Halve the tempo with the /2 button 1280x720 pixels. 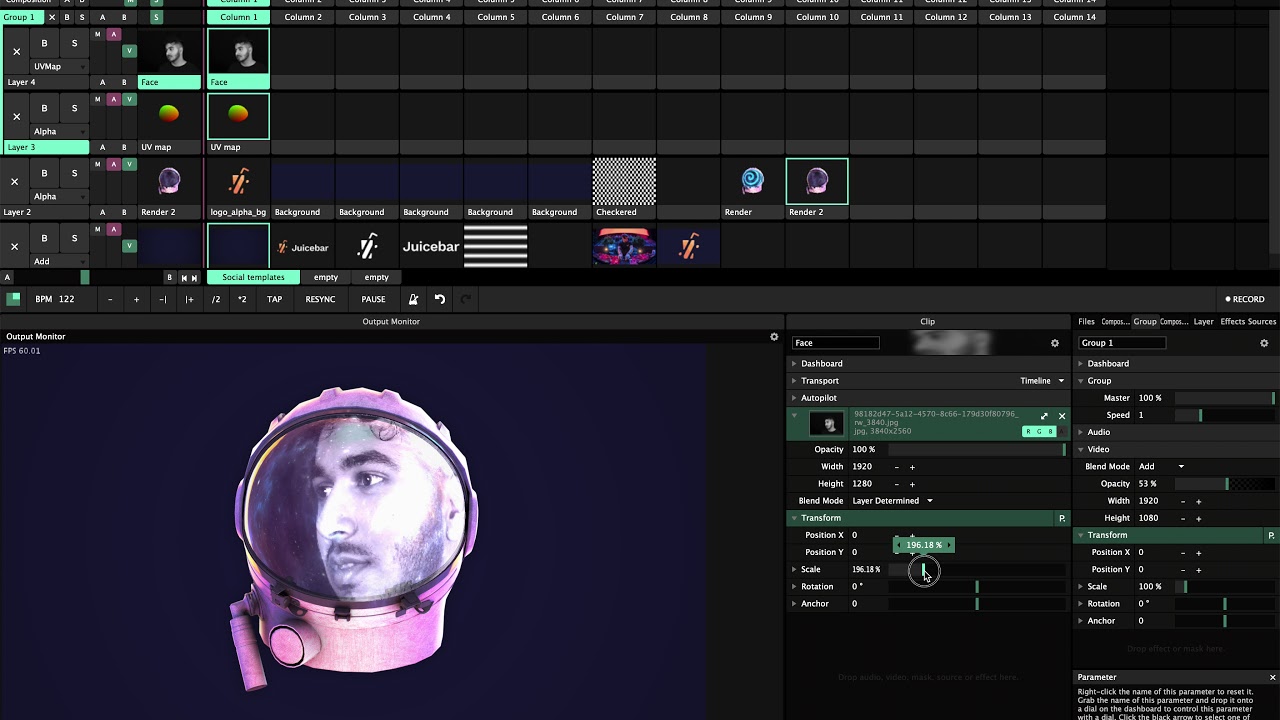tap(216, 299)
